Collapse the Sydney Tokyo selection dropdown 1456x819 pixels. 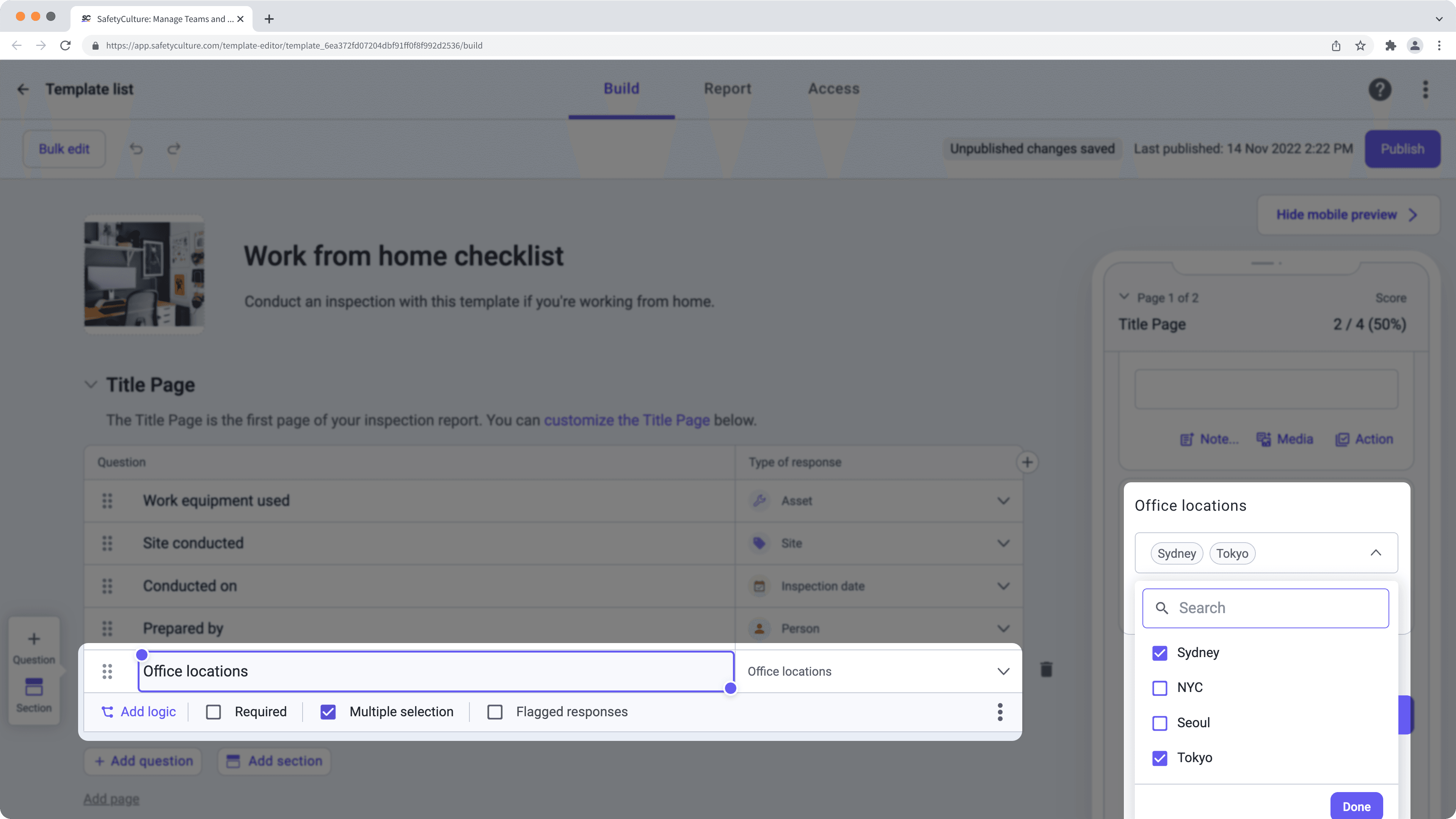tap(1376, 553)
